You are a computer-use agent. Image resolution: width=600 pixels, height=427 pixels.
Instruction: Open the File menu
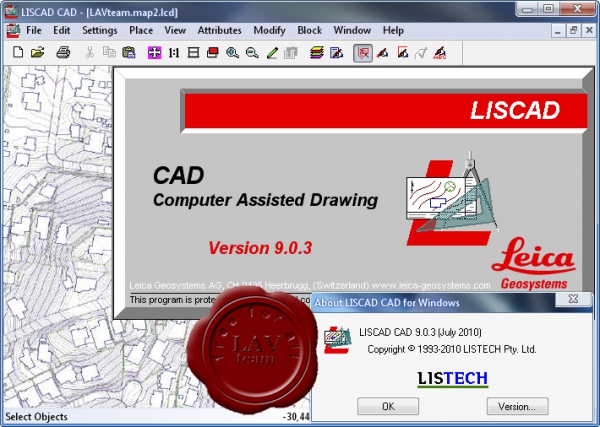tap(34, 30)
